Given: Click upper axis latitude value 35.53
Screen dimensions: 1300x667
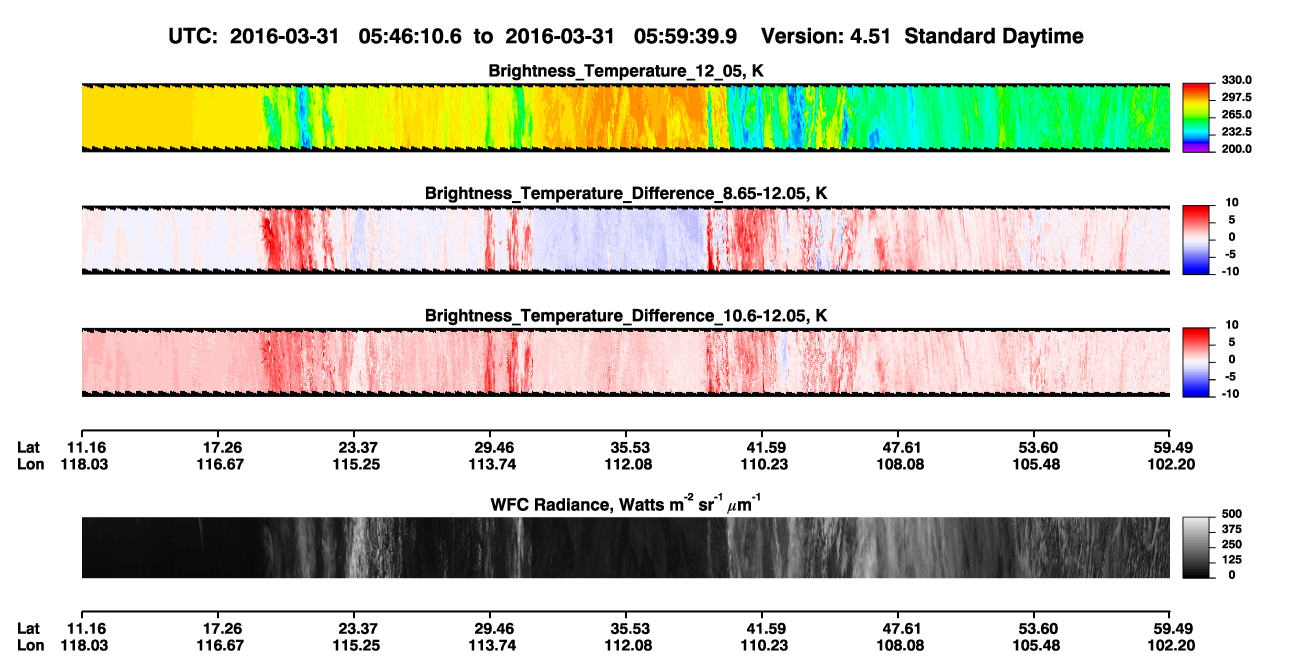Looking at the screenshot, I should [626, 448].
